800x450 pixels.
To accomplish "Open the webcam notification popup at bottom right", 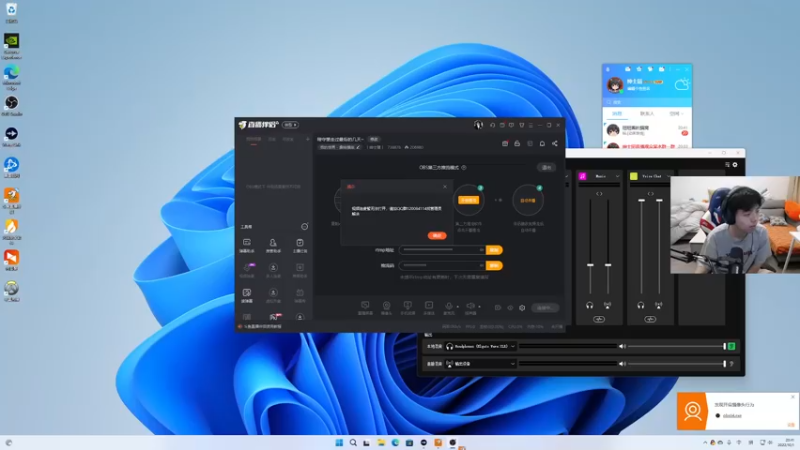I will (737, 411).
